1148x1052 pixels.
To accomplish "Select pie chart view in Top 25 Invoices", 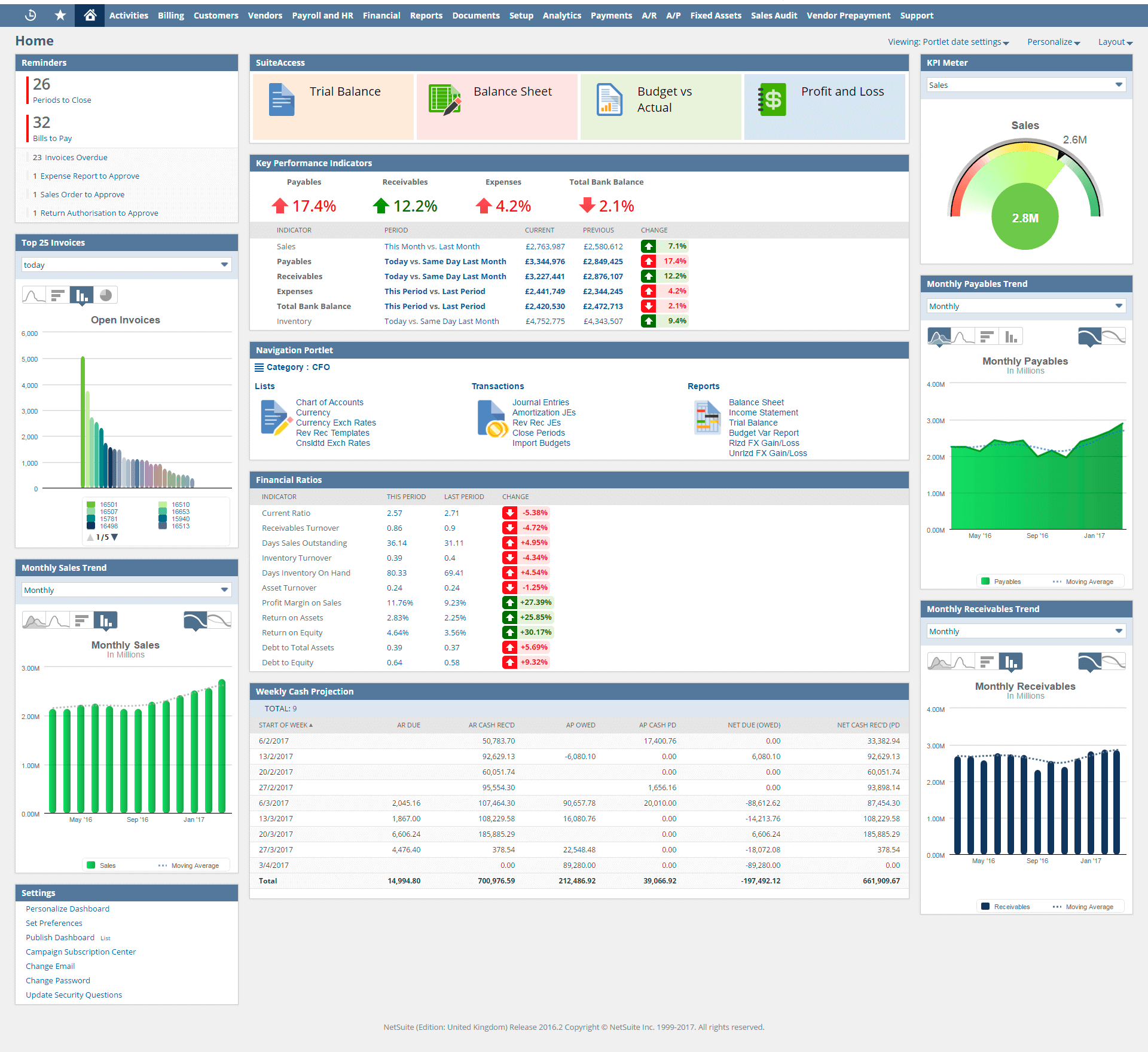I will [x=106, y=295].
